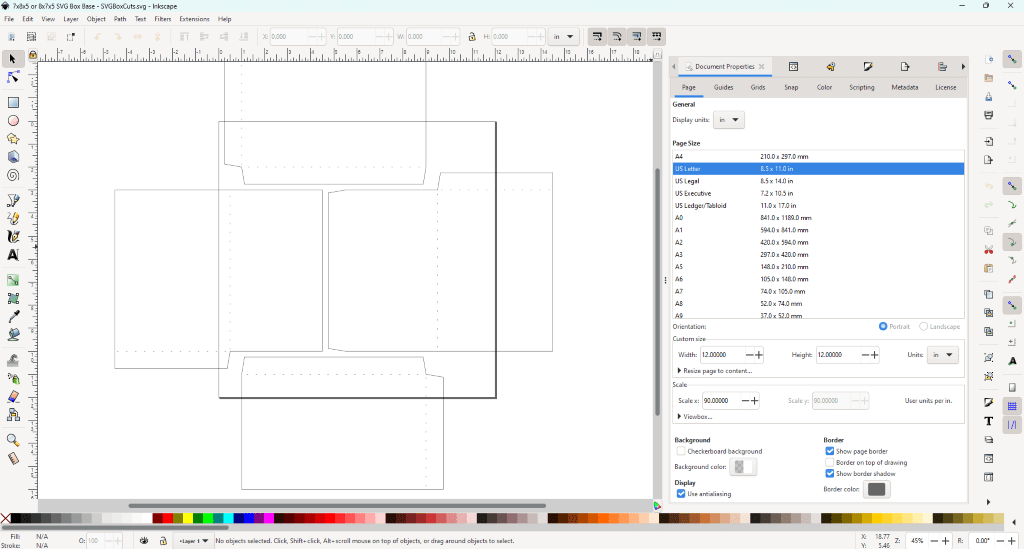The height and width of the screenshot is (549, 1024).
Task: Click the Calligraphy pen tool
Action: click(x=13, y=237)
